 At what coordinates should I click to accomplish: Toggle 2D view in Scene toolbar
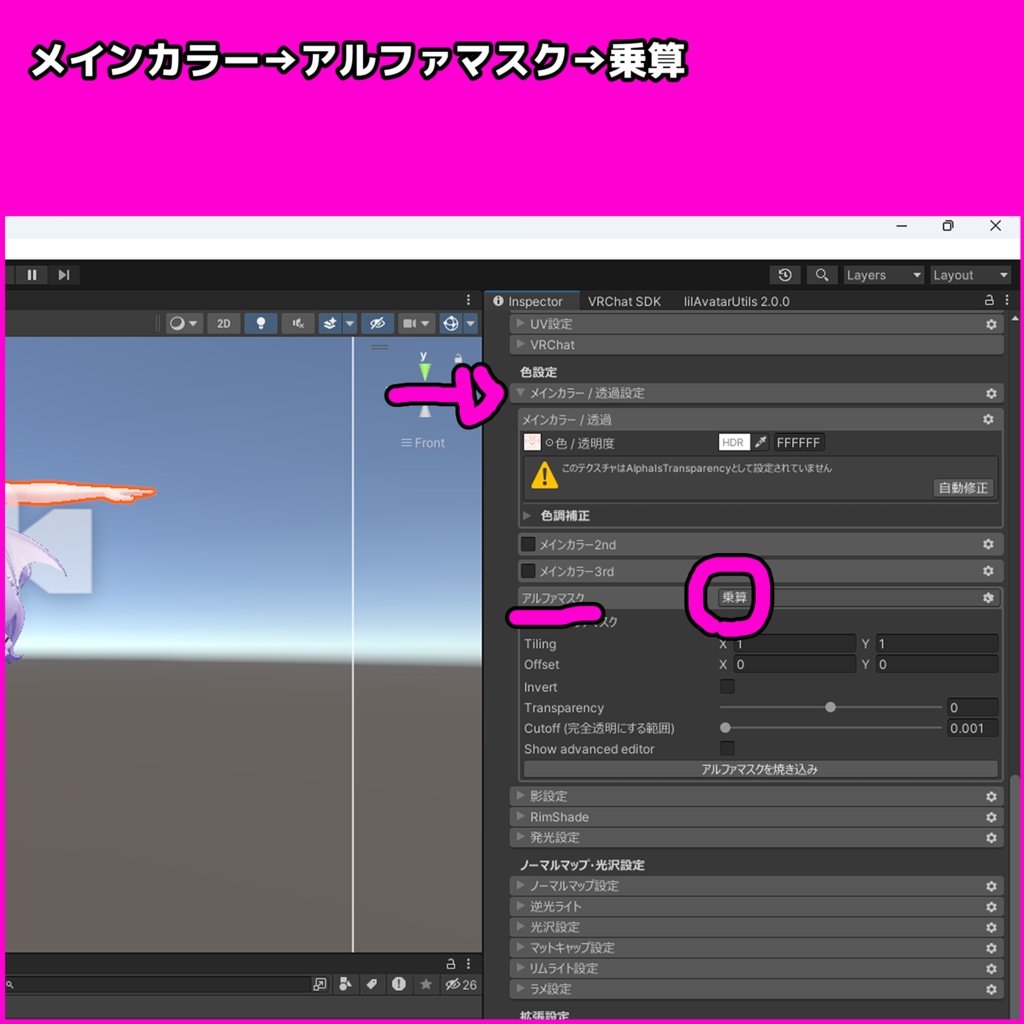[x=223, y=323]
